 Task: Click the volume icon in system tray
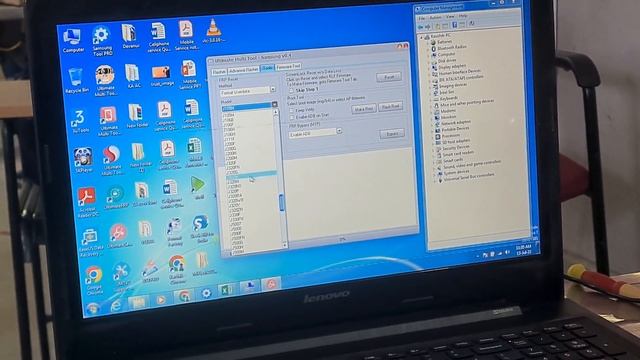point(507,252)
